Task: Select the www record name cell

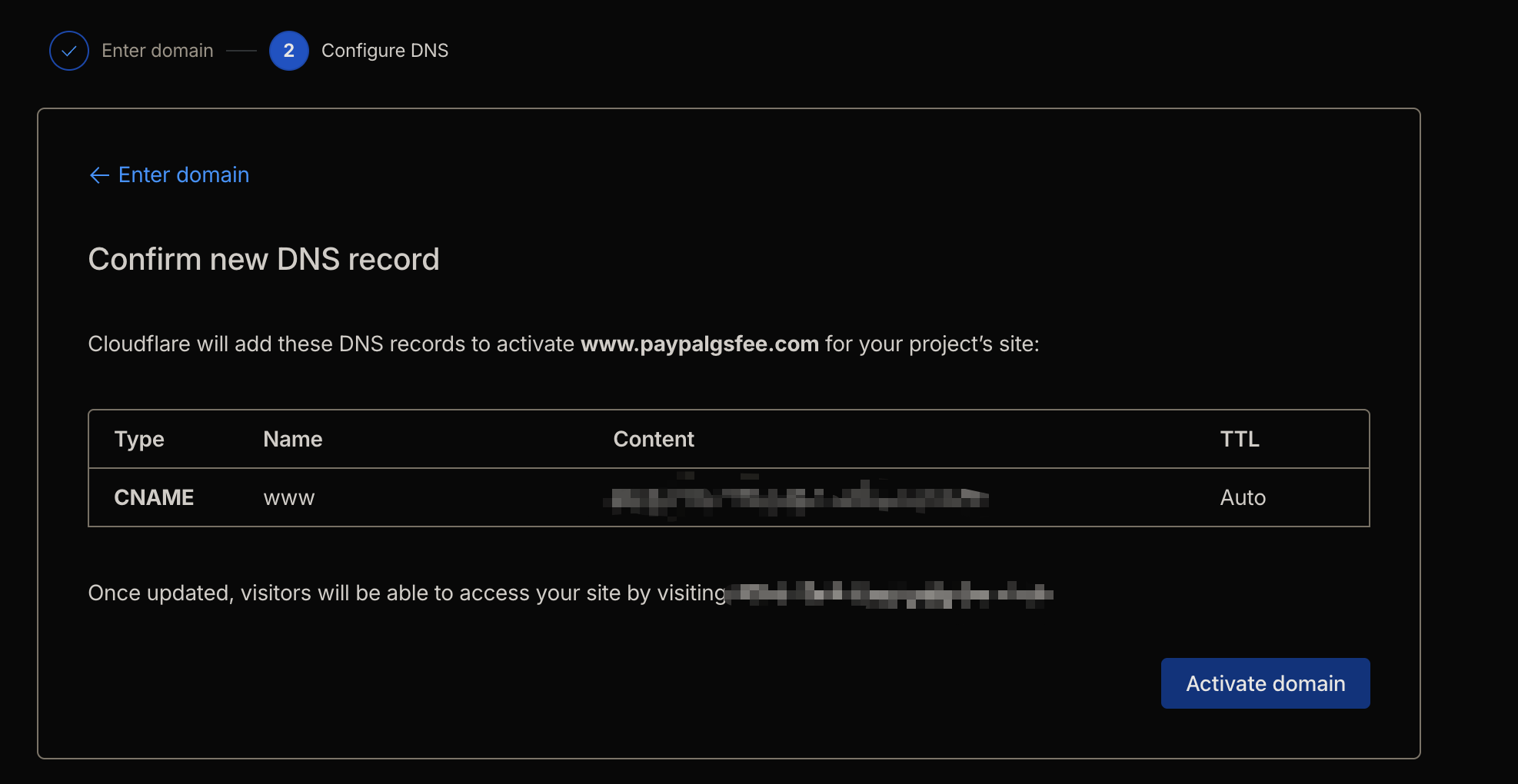Action: [289, 498]
